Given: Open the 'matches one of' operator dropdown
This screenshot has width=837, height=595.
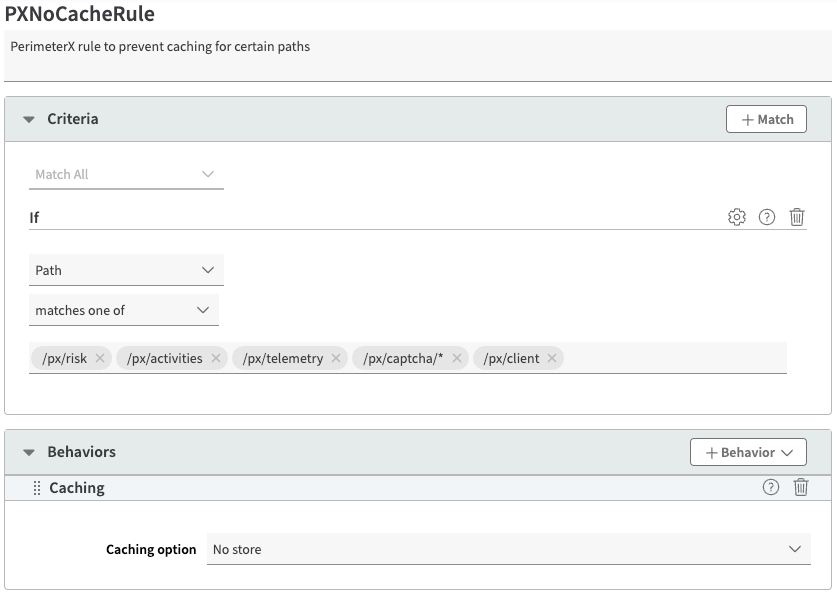Looking at the screenshot, I should (124, 310).
